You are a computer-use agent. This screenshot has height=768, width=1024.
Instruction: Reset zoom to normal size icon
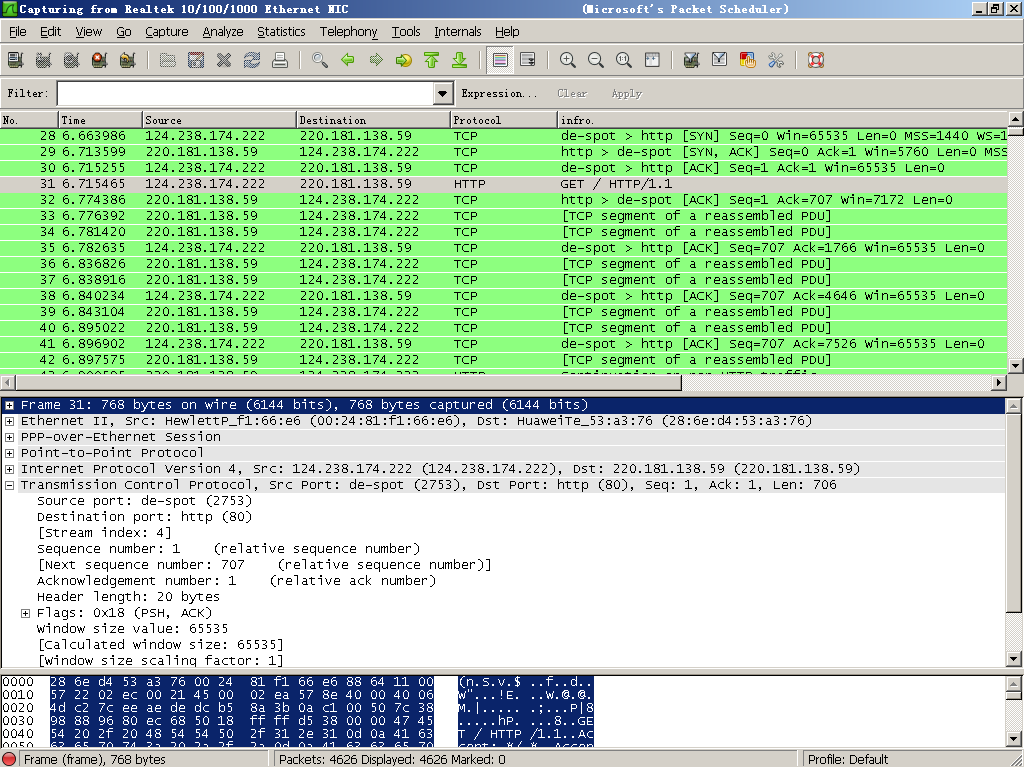[624, 60]
